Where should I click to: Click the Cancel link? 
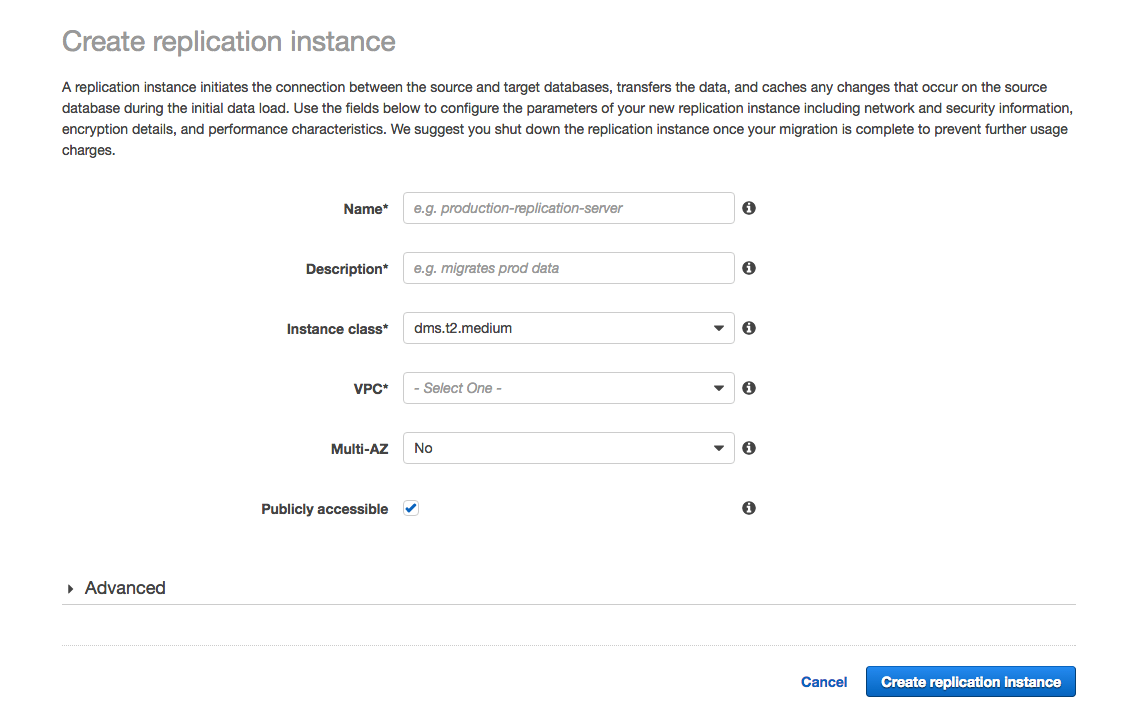tap(824, 682)
